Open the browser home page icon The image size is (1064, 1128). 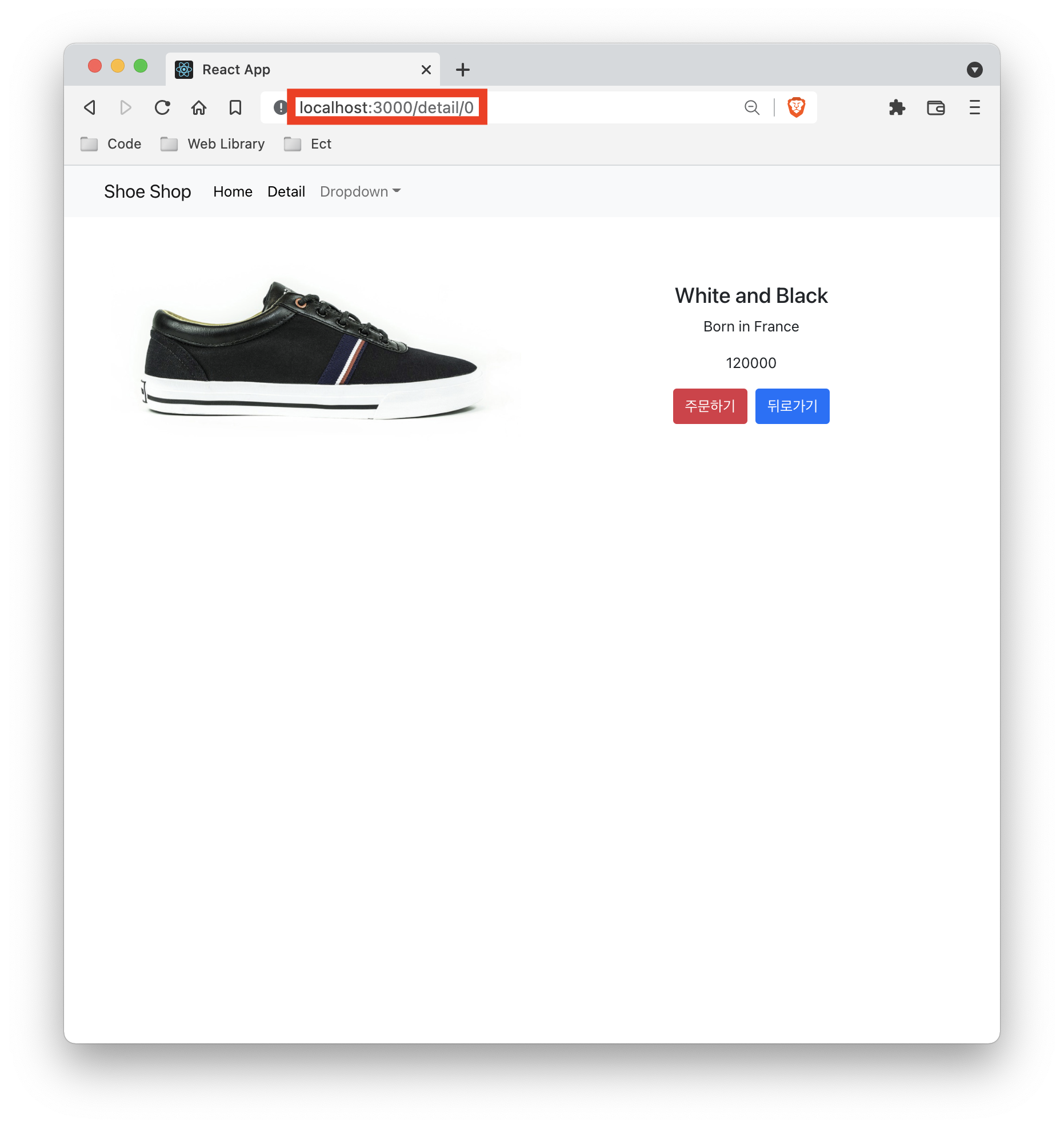point(199,107)
